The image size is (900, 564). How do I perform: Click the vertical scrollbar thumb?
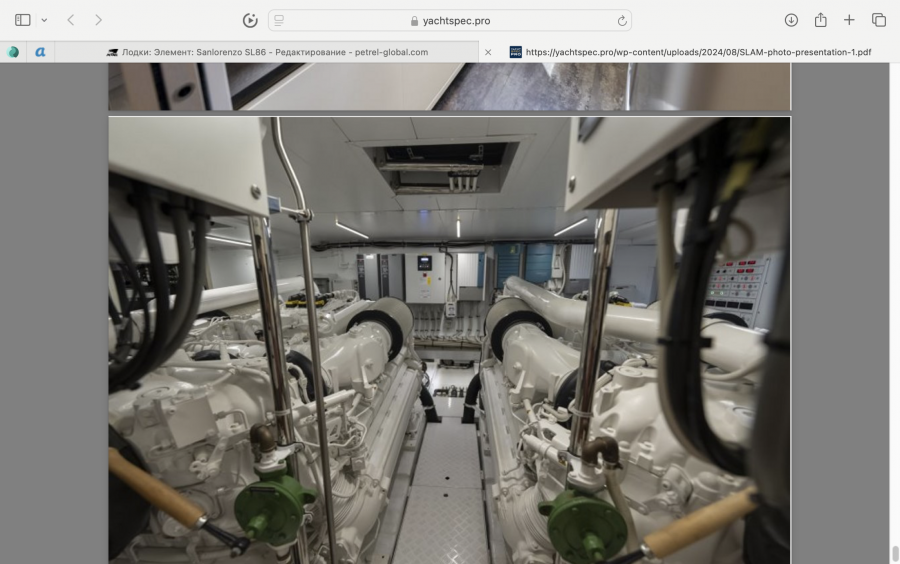[x=894, y=553]
